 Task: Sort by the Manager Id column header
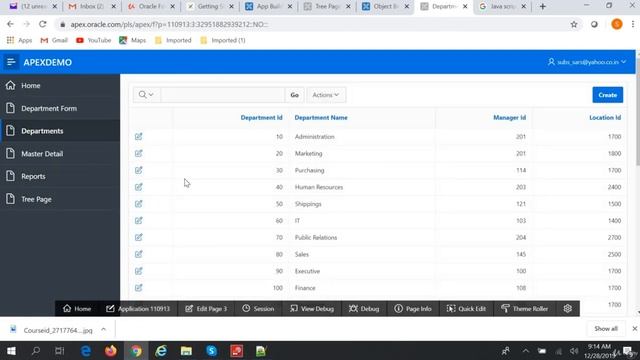509,118
